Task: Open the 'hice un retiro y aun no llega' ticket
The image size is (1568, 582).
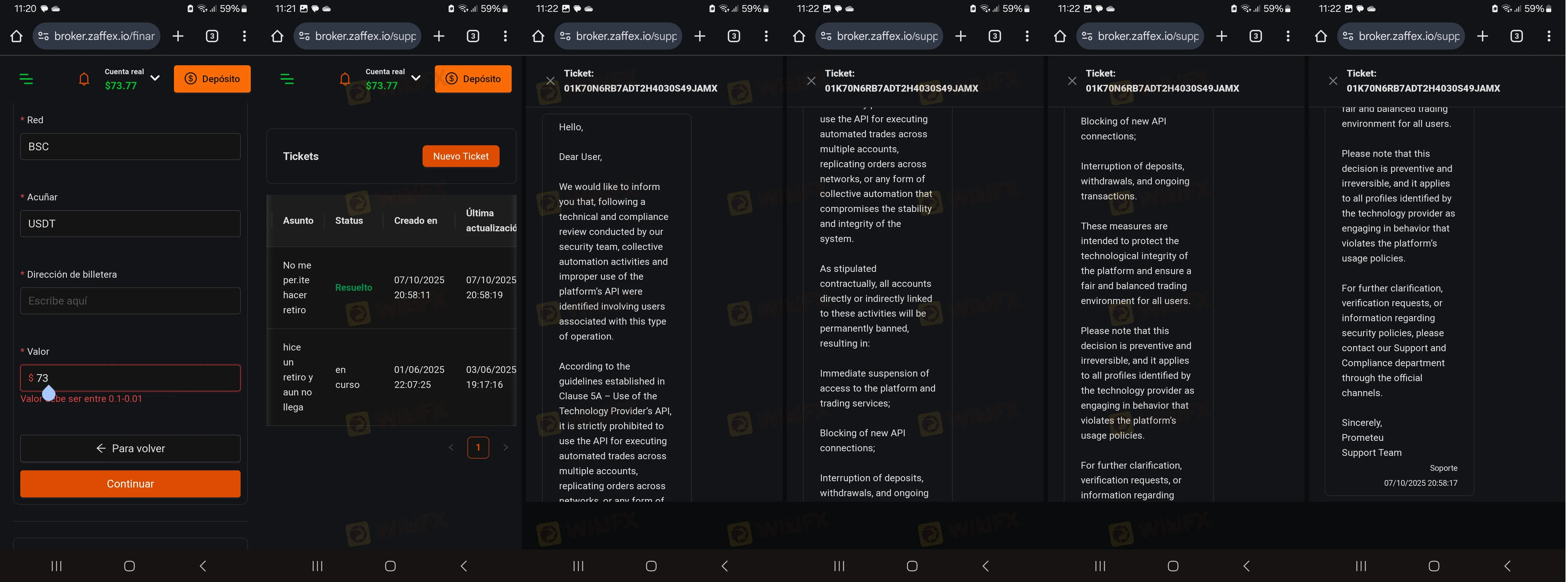Action: click(x=297, y=377)
